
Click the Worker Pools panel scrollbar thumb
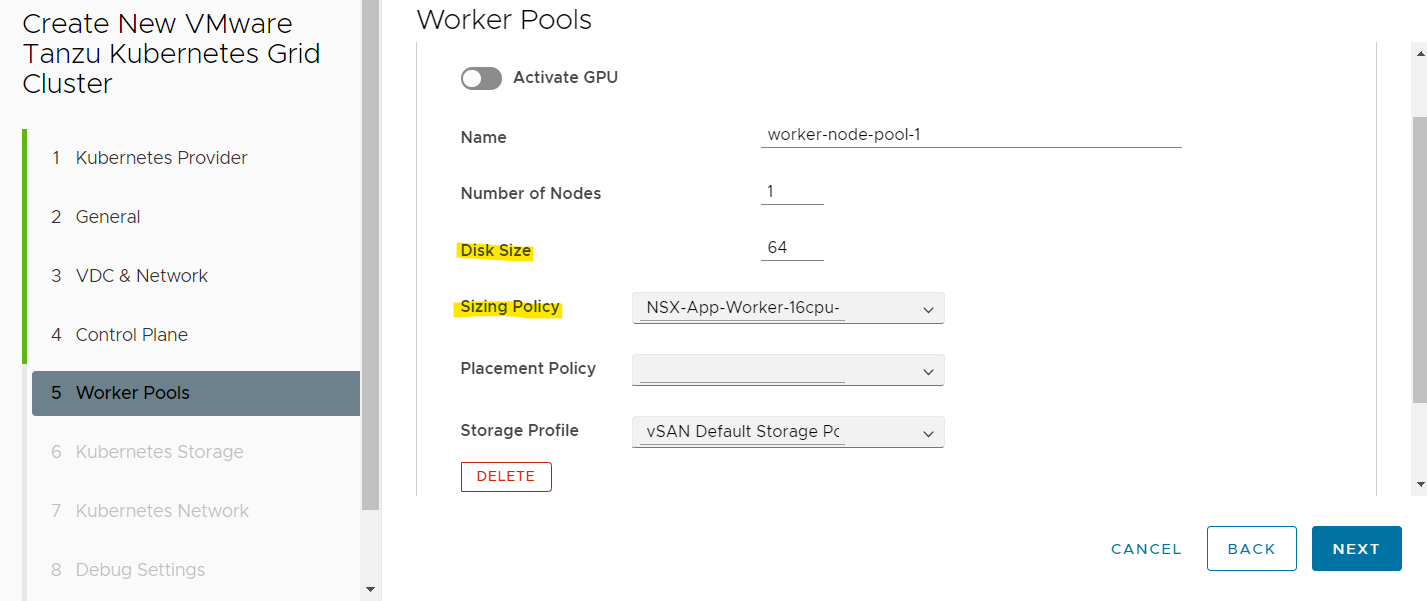(1420, 259)
